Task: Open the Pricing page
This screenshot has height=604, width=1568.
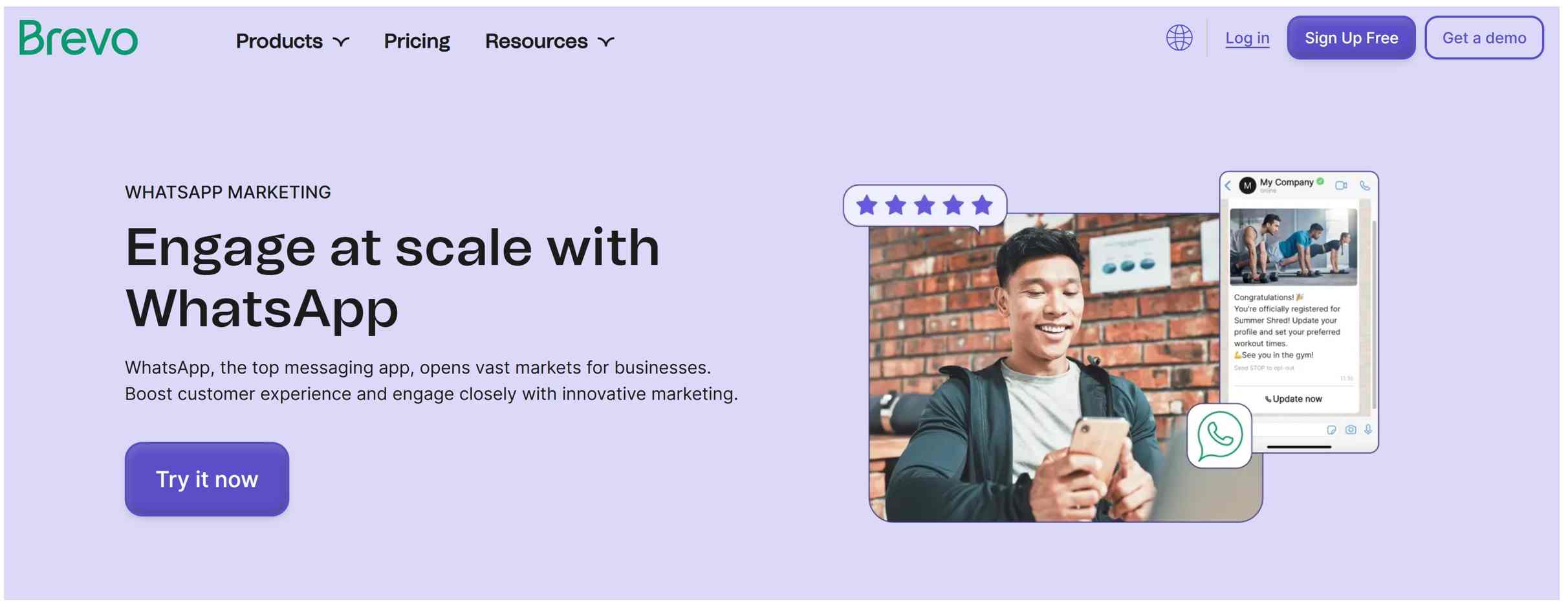Action: pyautogui.click(x=417, y=41)
